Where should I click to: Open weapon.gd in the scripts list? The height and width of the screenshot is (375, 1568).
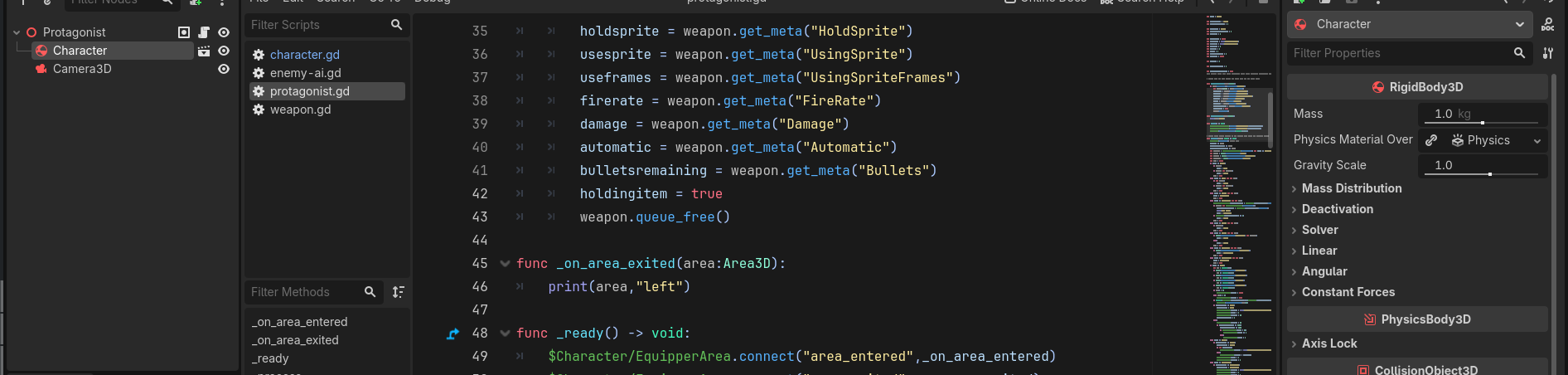300,110
